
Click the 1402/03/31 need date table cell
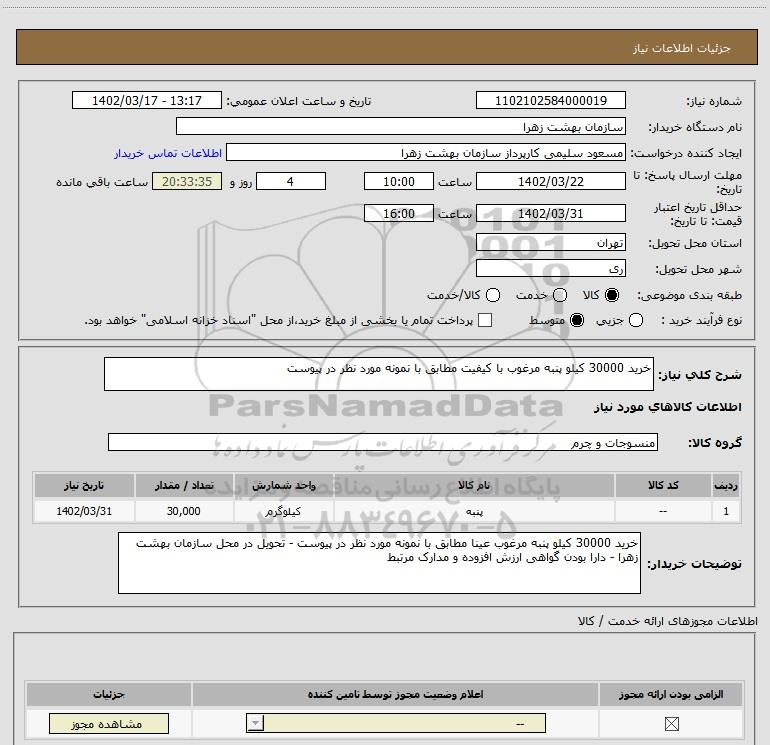(x=84, y=511)
